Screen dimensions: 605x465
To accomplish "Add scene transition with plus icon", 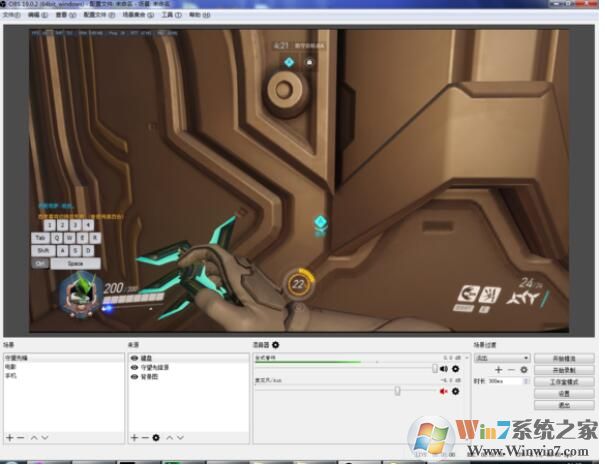I will (x=499, y=370).
